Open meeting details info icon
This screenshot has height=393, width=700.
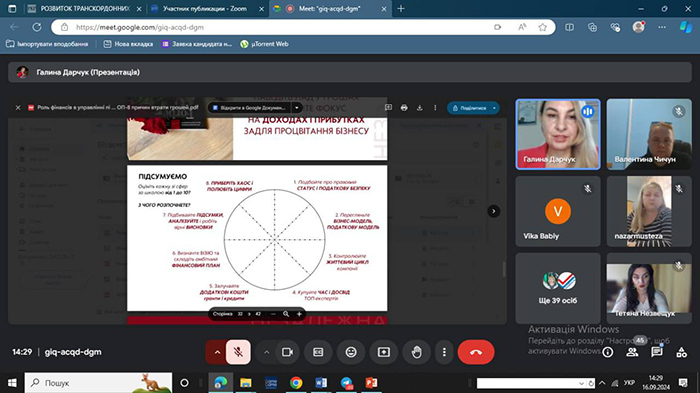tap(608, 352)
